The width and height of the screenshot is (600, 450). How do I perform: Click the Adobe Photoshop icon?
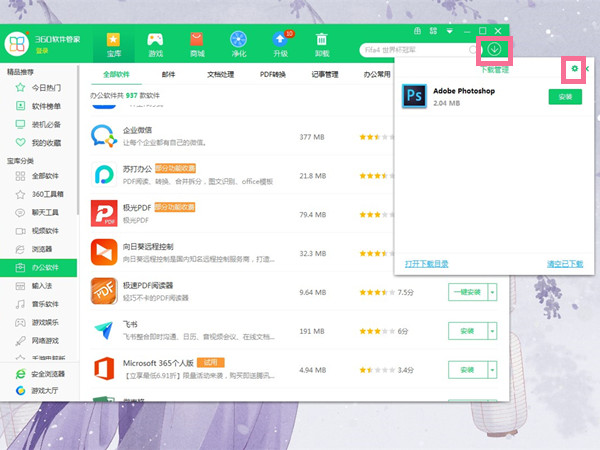(415, 96)
